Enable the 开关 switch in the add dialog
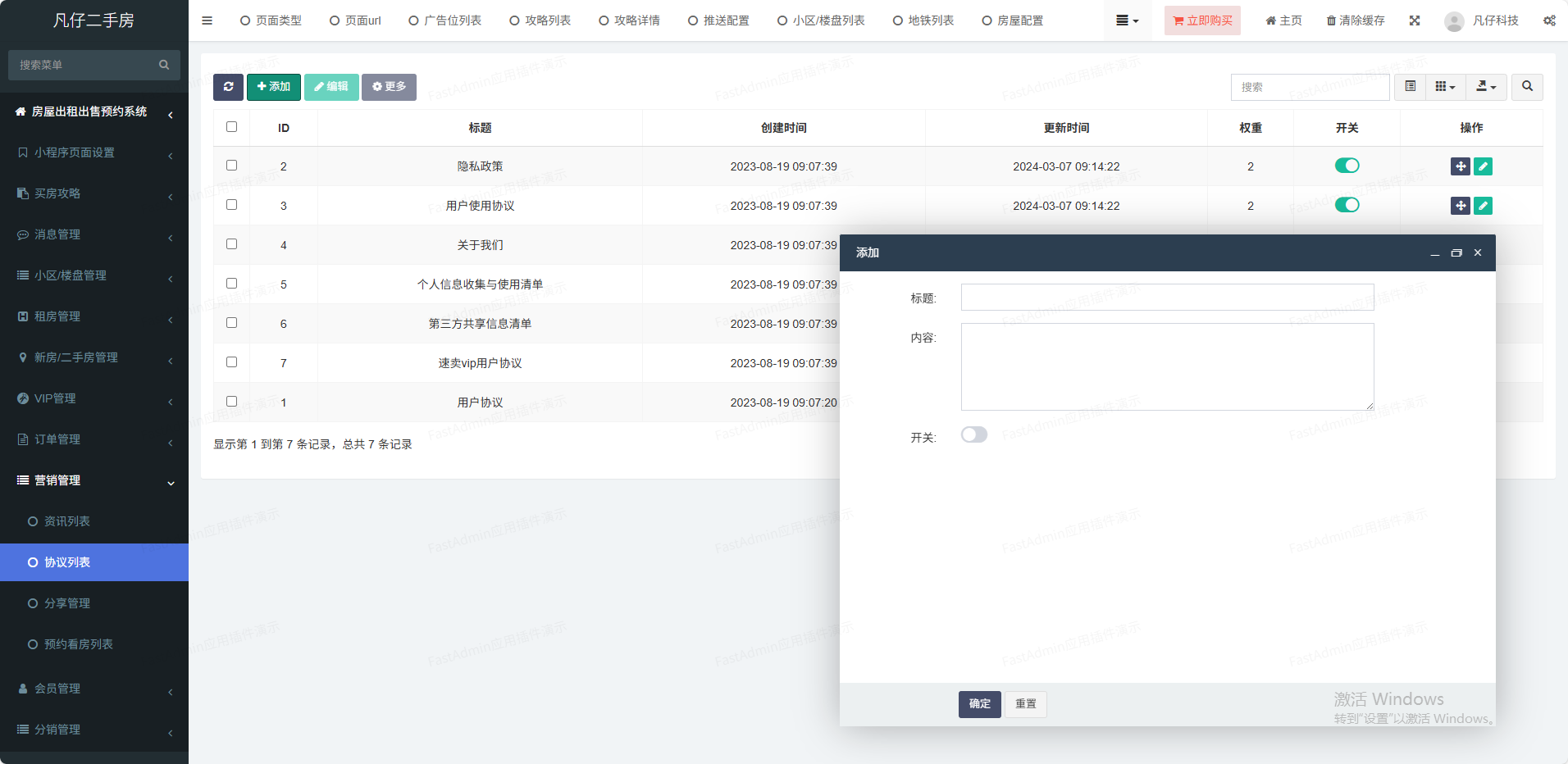Image resolution: width=1568 pixels, height=764 pixels. point(974,435)
